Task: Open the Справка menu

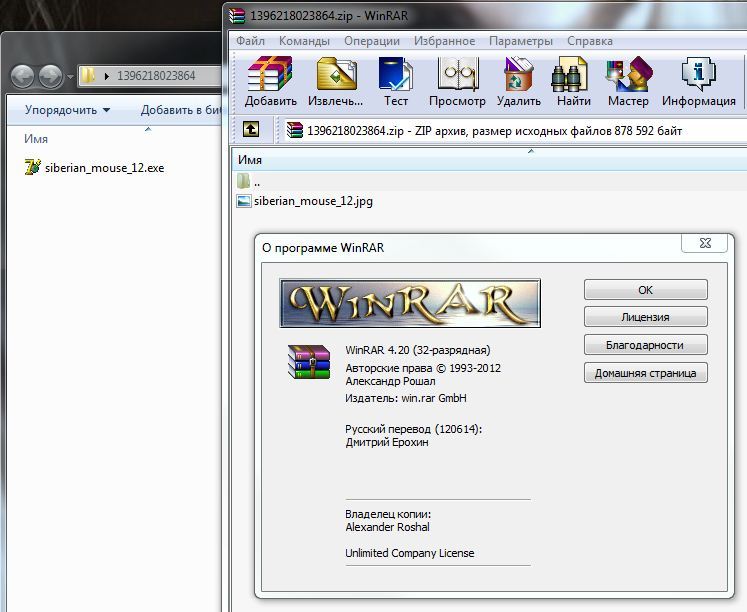Action: 589,41
